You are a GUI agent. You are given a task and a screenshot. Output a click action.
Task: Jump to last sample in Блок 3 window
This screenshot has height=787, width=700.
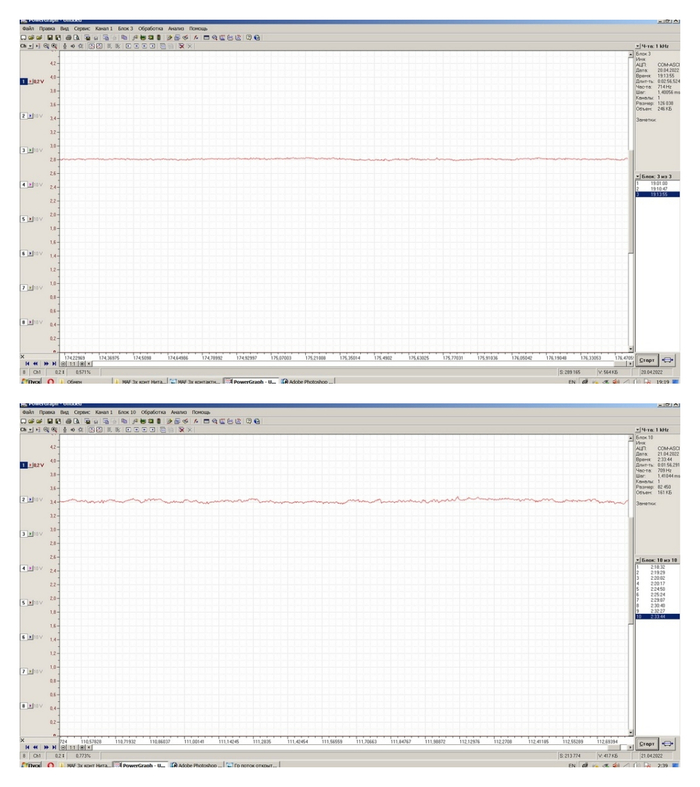(x=54, y=364)
